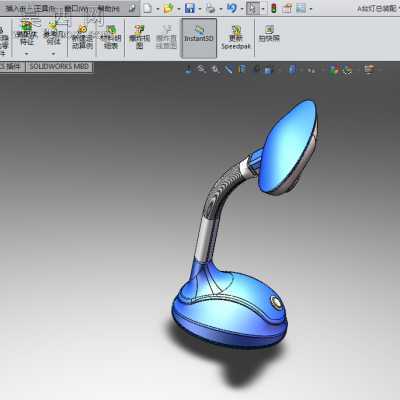Open the Insert (插入) menu

click(x=17, y=8)
